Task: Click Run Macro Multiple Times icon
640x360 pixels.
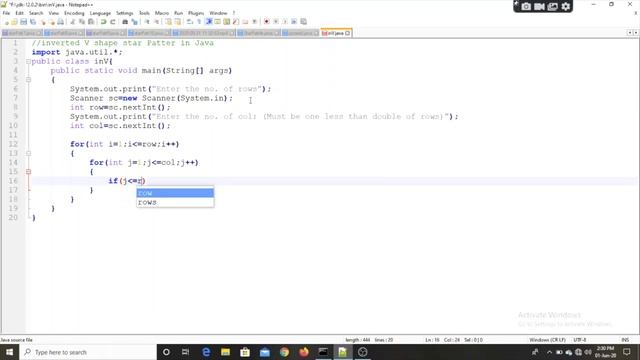Action: [294, 22]
